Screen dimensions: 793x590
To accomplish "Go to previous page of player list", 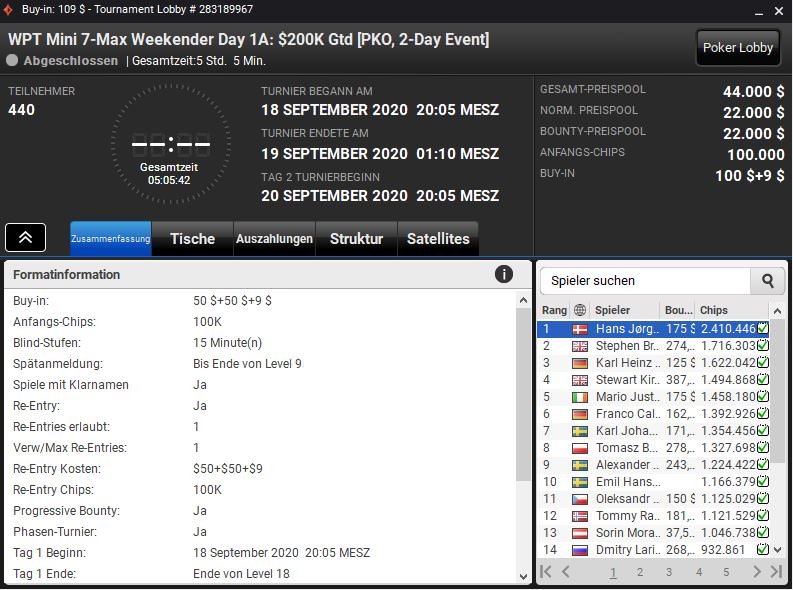I will click(566, 572).
